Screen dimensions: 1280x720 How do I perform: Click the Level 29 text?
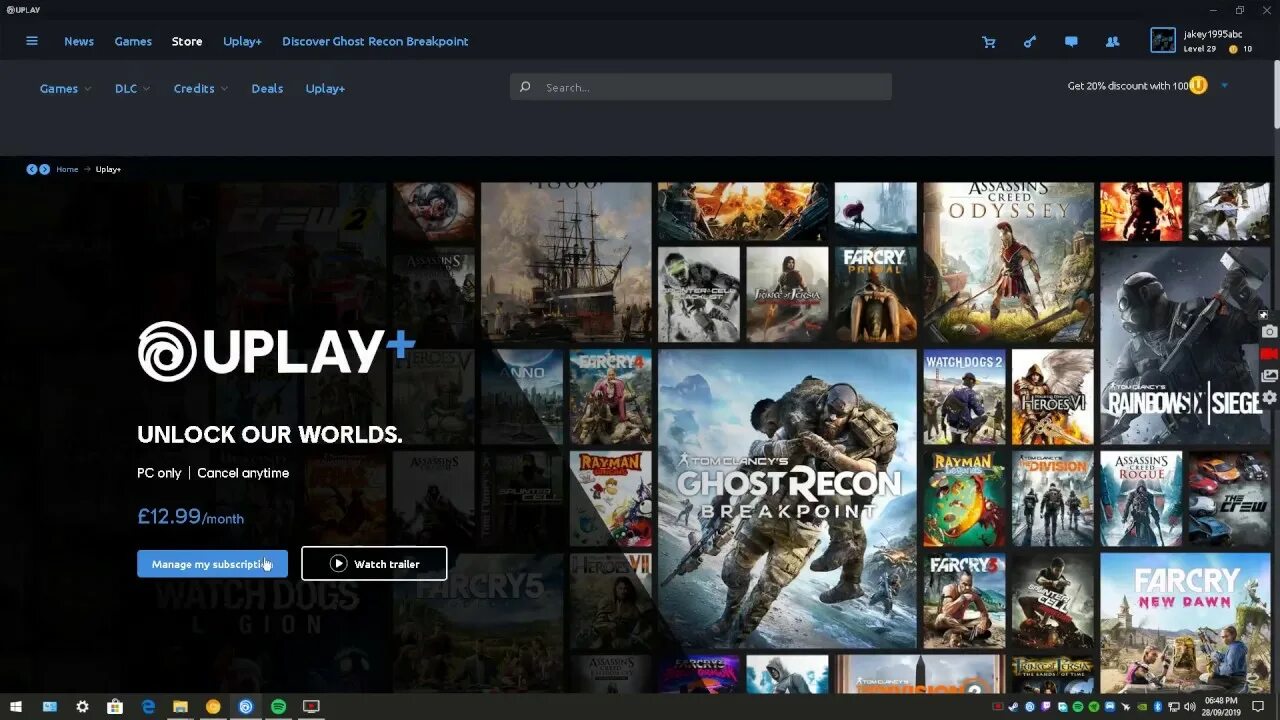coord(1199,49)
